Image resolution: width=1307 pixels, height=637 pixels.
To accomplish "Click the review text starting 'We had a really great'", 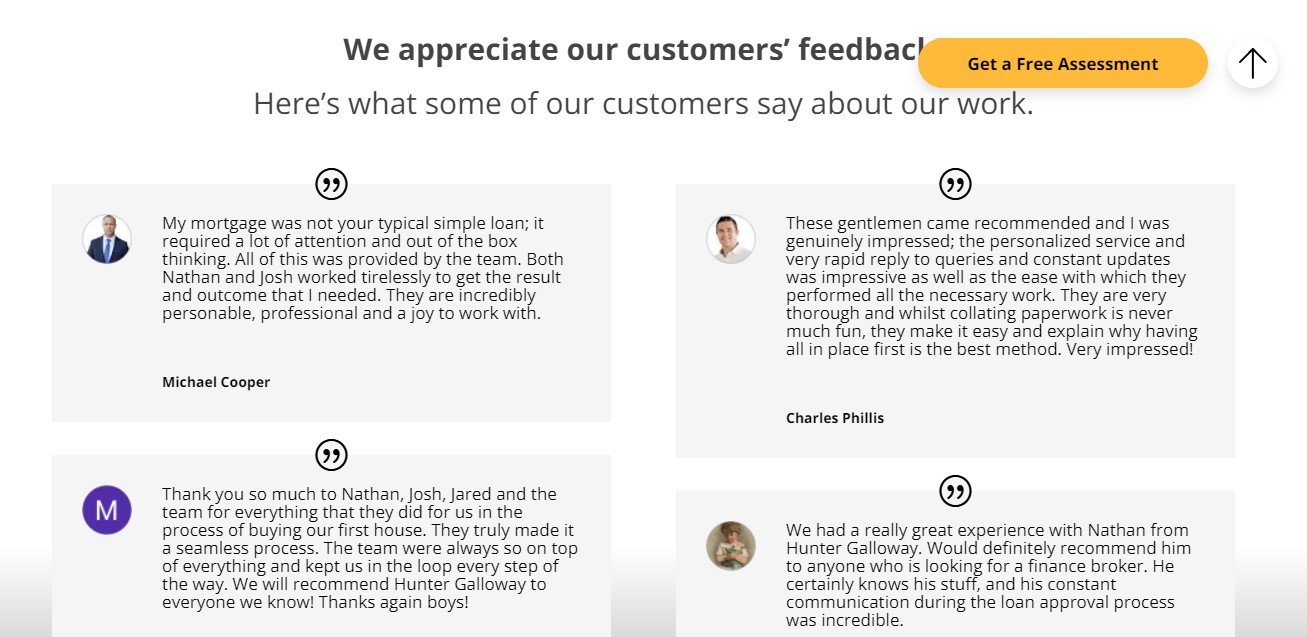I will point(988,575).
